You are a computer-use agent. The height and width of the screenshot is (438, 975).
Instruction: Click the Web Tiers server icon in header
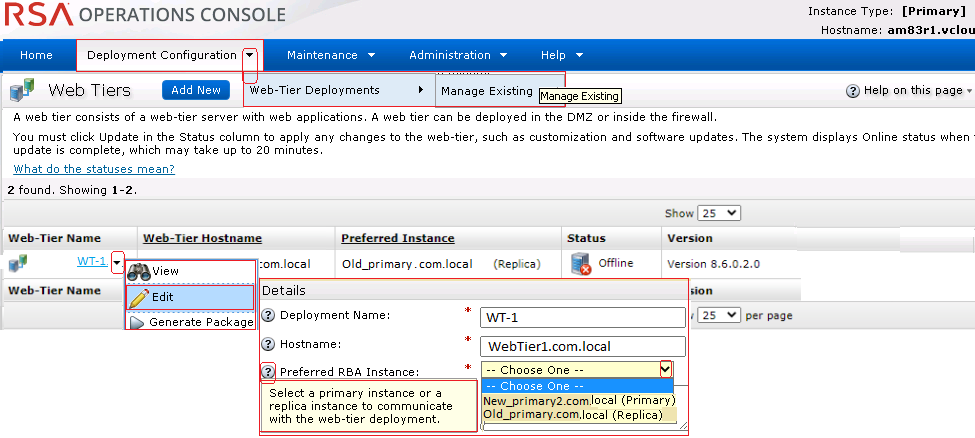click(22, 91)
